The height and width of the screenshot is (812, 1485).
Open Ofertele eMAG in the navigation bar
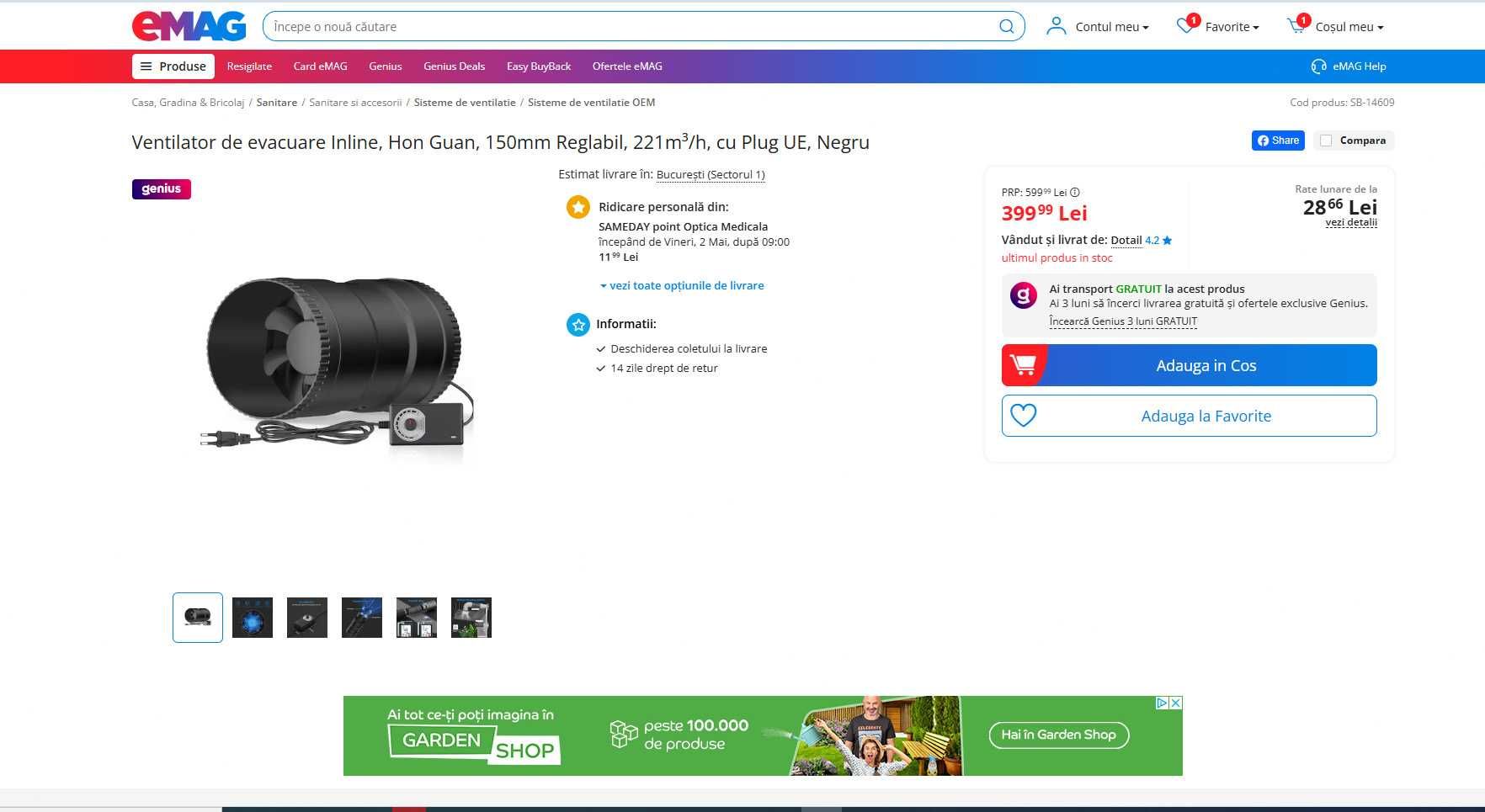(627, 66)
